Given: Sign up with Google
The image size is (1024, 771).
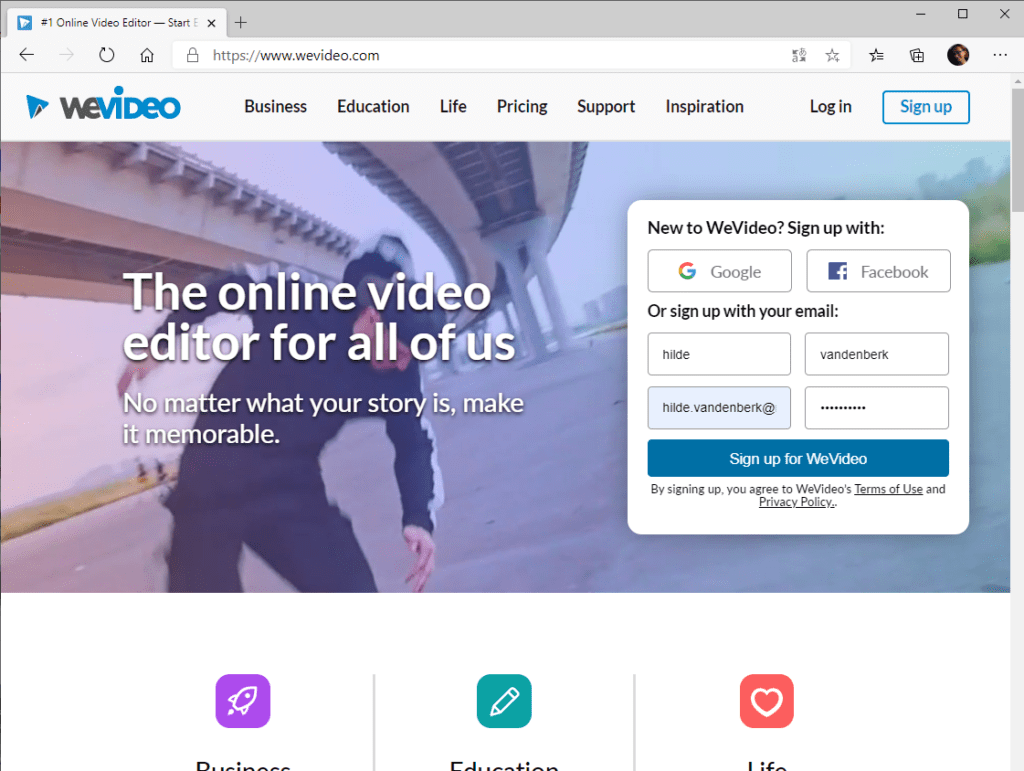Looking at the screenshot, I should tap(720, 271).
